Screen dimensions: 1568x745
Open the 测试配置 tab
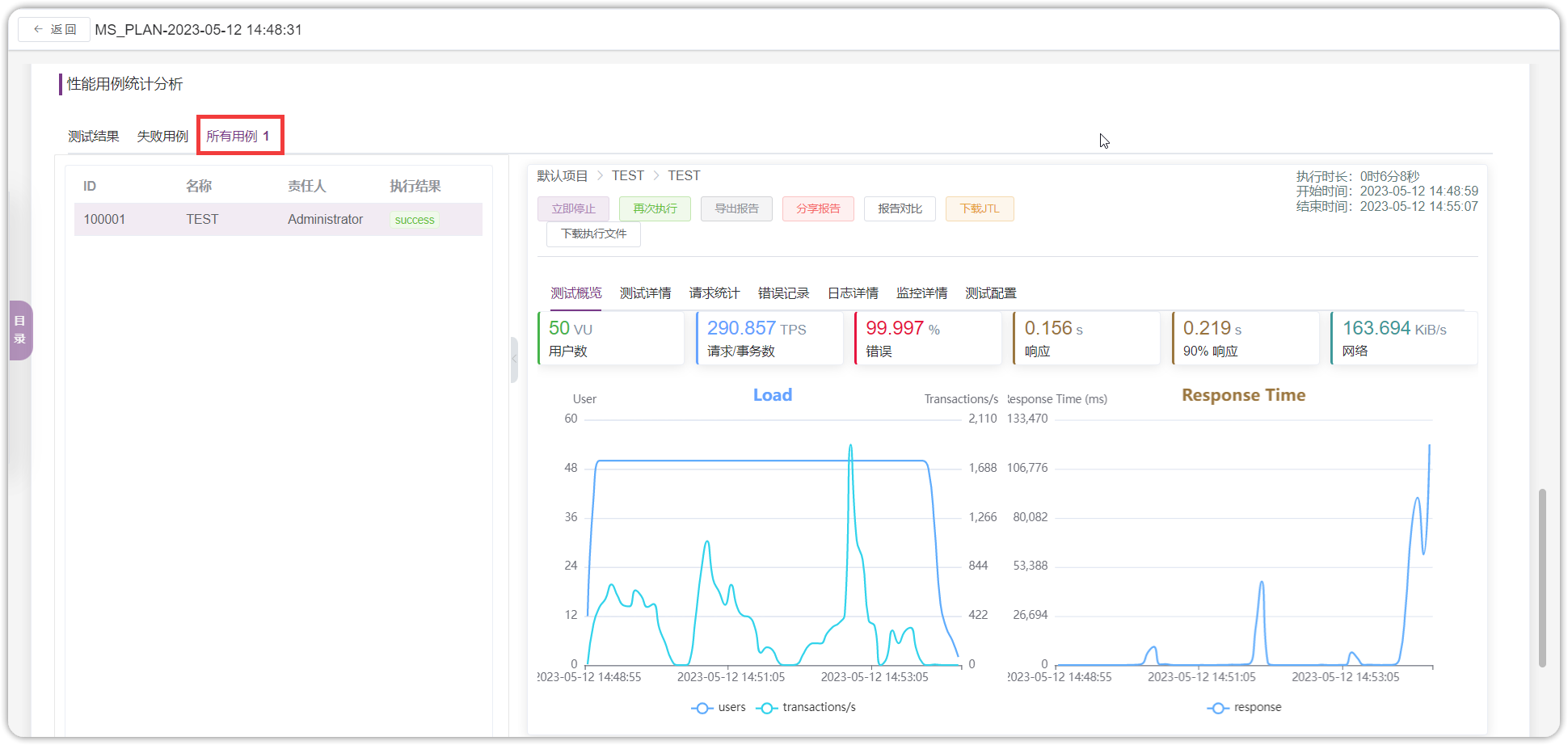[991, 293]
